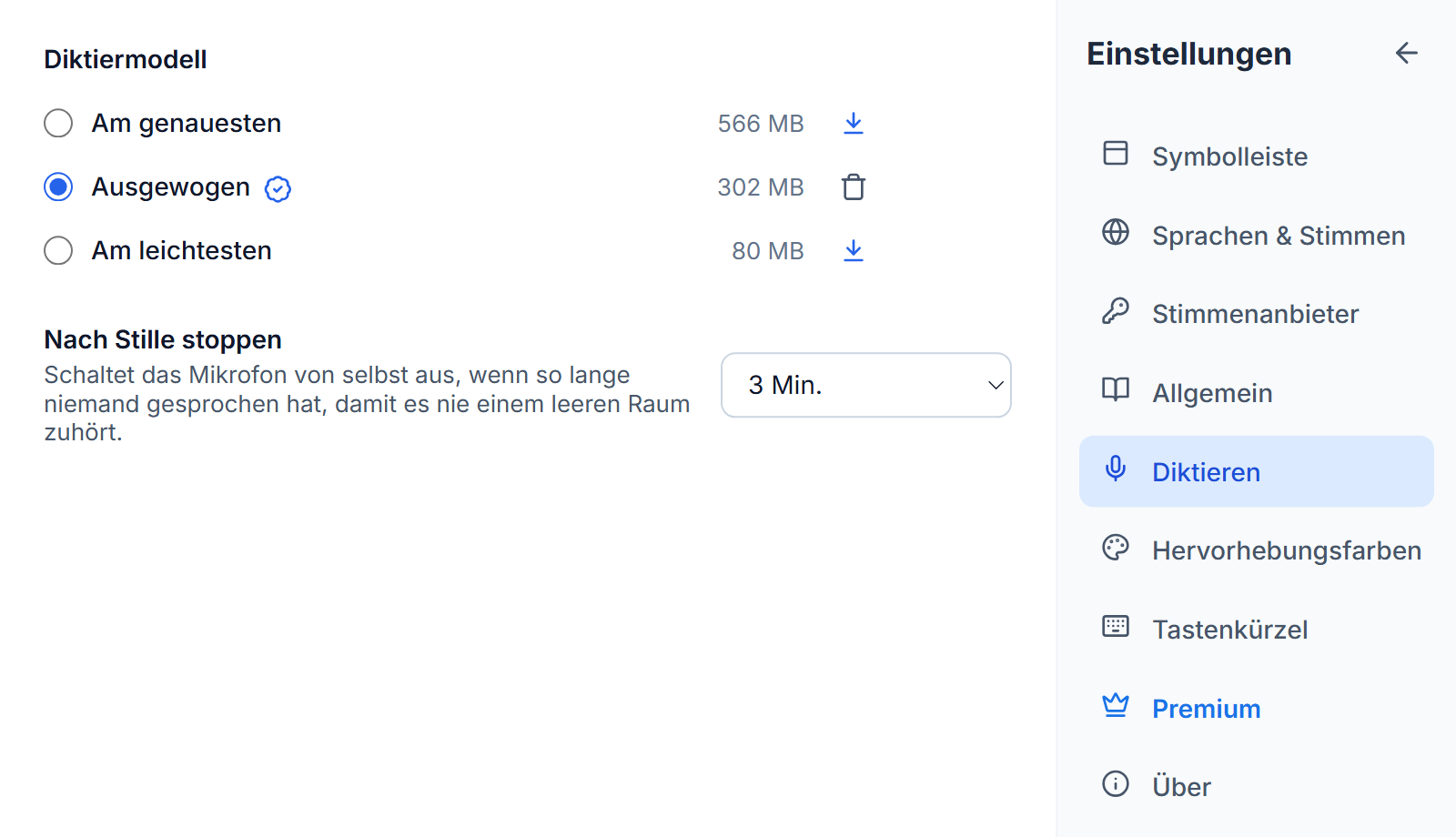
Task: Click the palette icon for Hervorhebungsfarben
Action: (1116, 547)
